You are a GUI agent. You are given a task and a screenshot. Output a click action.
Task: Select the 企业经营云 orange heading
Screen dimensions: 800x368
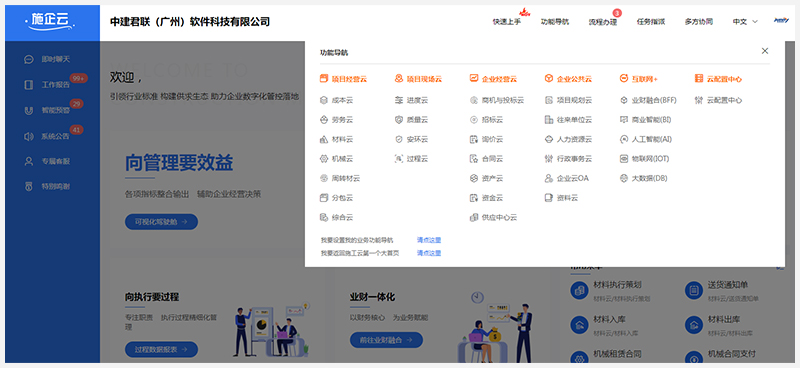tap(493, 79)
